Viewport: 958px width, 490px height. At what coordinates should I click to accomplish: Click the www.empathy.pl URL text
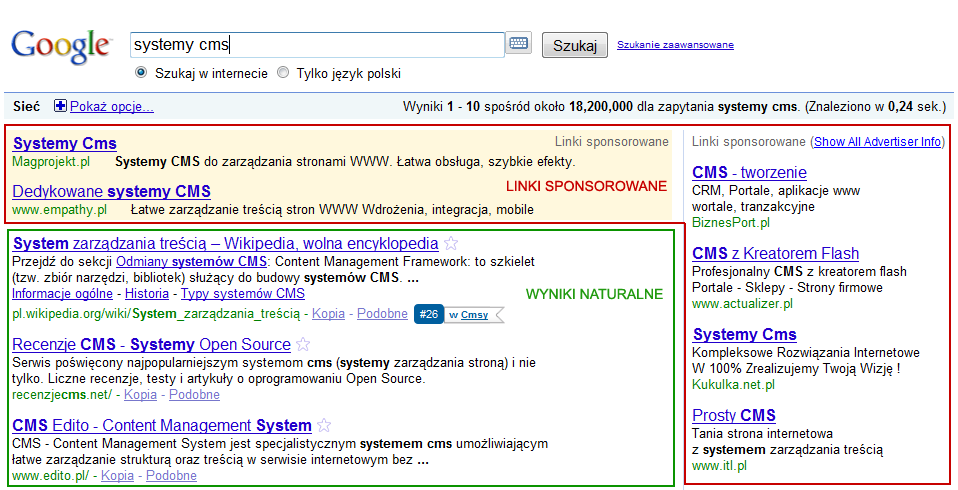(x=59, y=210)
